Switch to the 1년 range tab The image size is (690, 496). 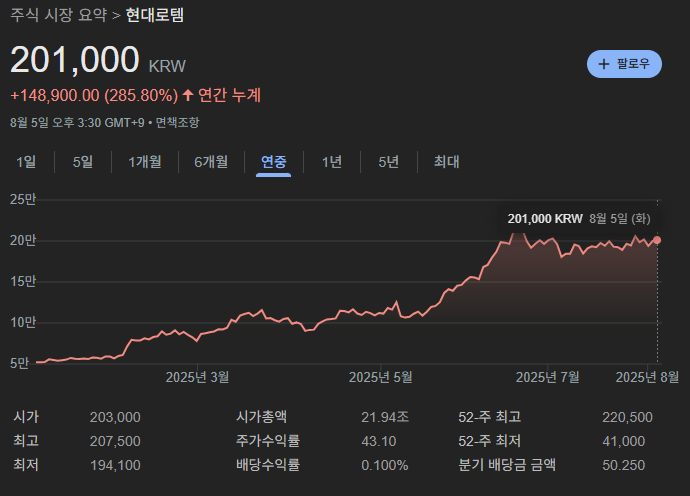click(332, 162)
